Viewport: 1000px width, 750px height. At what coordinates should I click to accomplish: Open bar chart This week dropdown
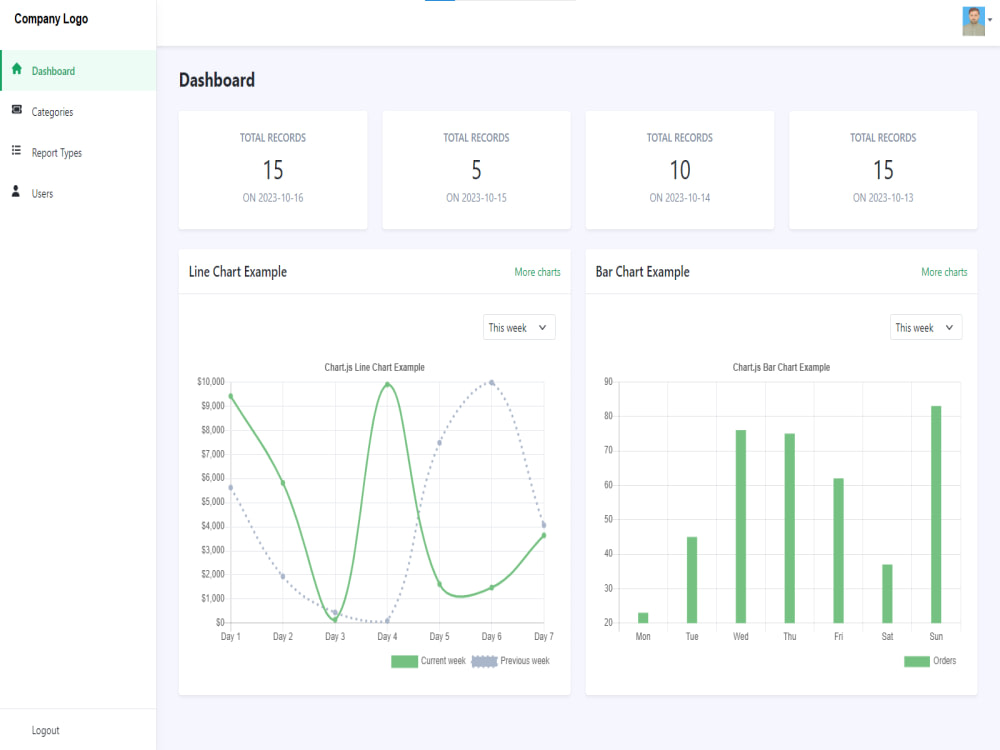926,327
